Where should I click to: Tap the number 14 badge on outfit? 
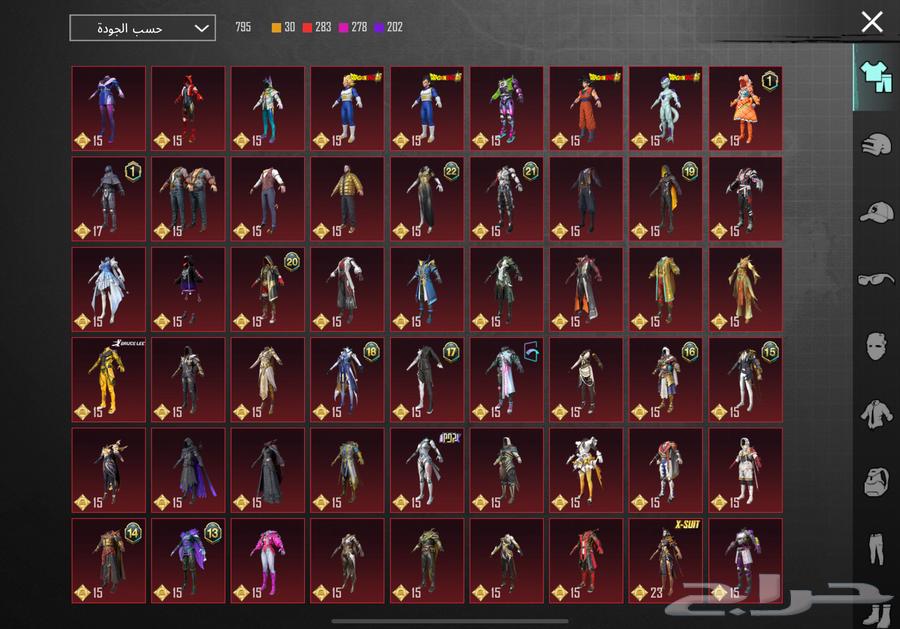133,533
